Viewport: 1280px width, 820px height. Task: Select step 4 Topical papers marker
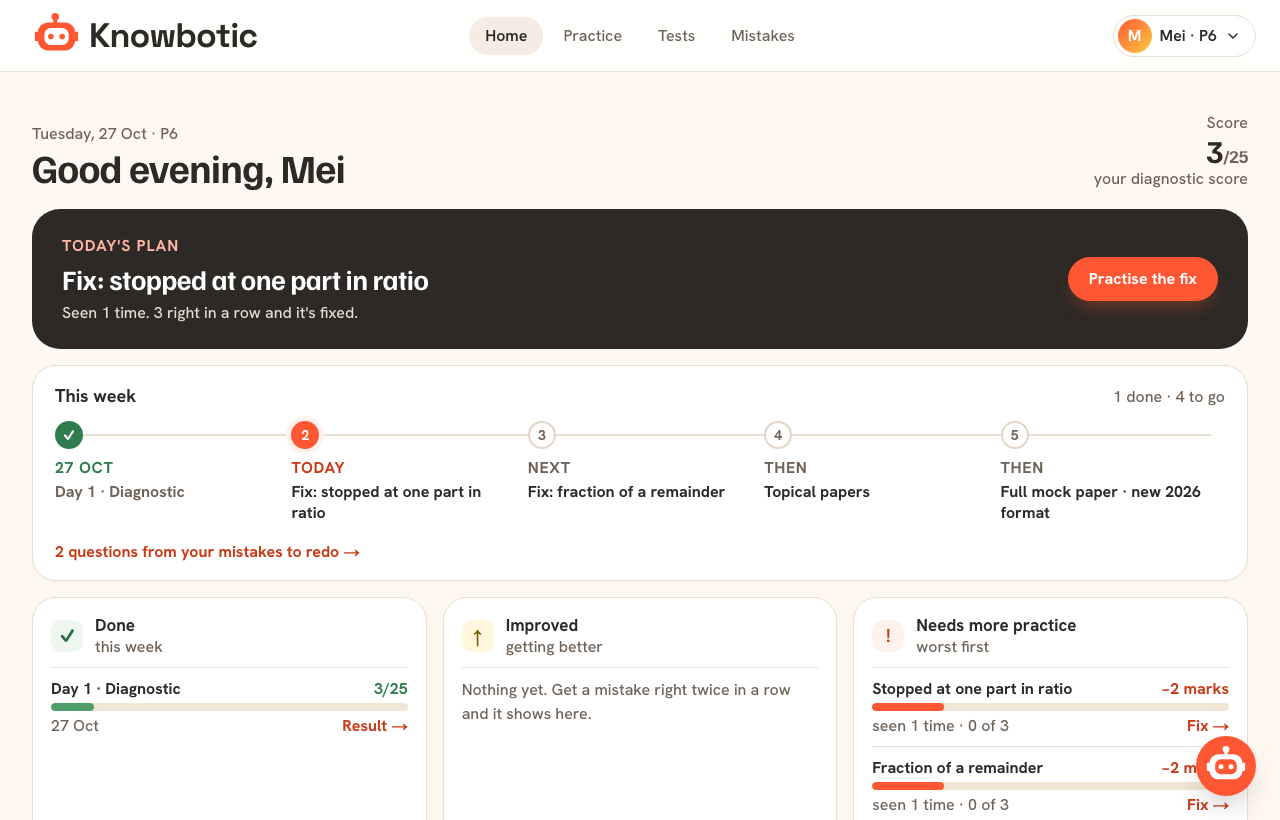[778, 435]
